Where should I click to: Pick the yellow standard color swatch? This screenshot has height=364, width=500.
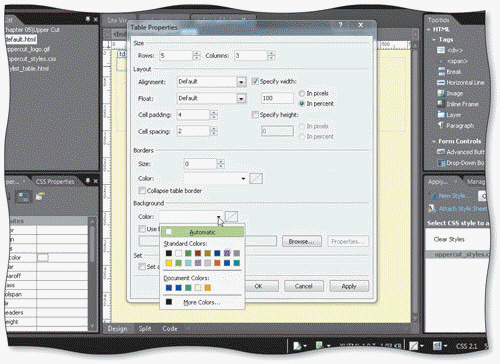[x=169, y=263]
